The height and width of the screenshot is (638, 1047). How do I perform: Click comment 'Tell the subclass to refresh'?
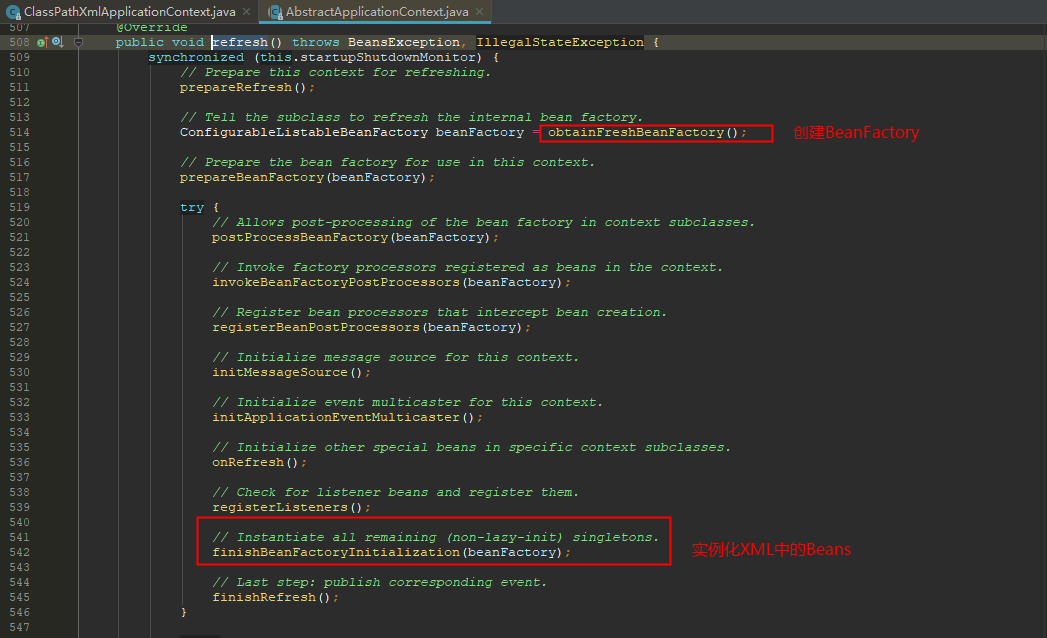tap(411, 117)
